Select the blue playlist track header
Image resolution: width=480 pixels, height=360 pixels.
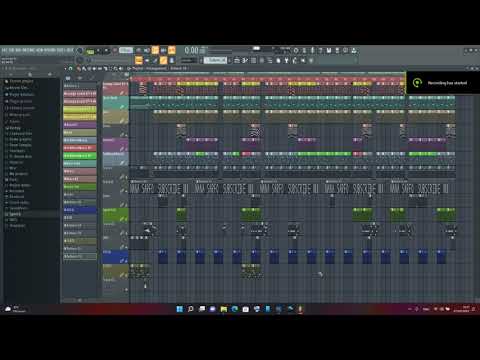tap(115, 256)
